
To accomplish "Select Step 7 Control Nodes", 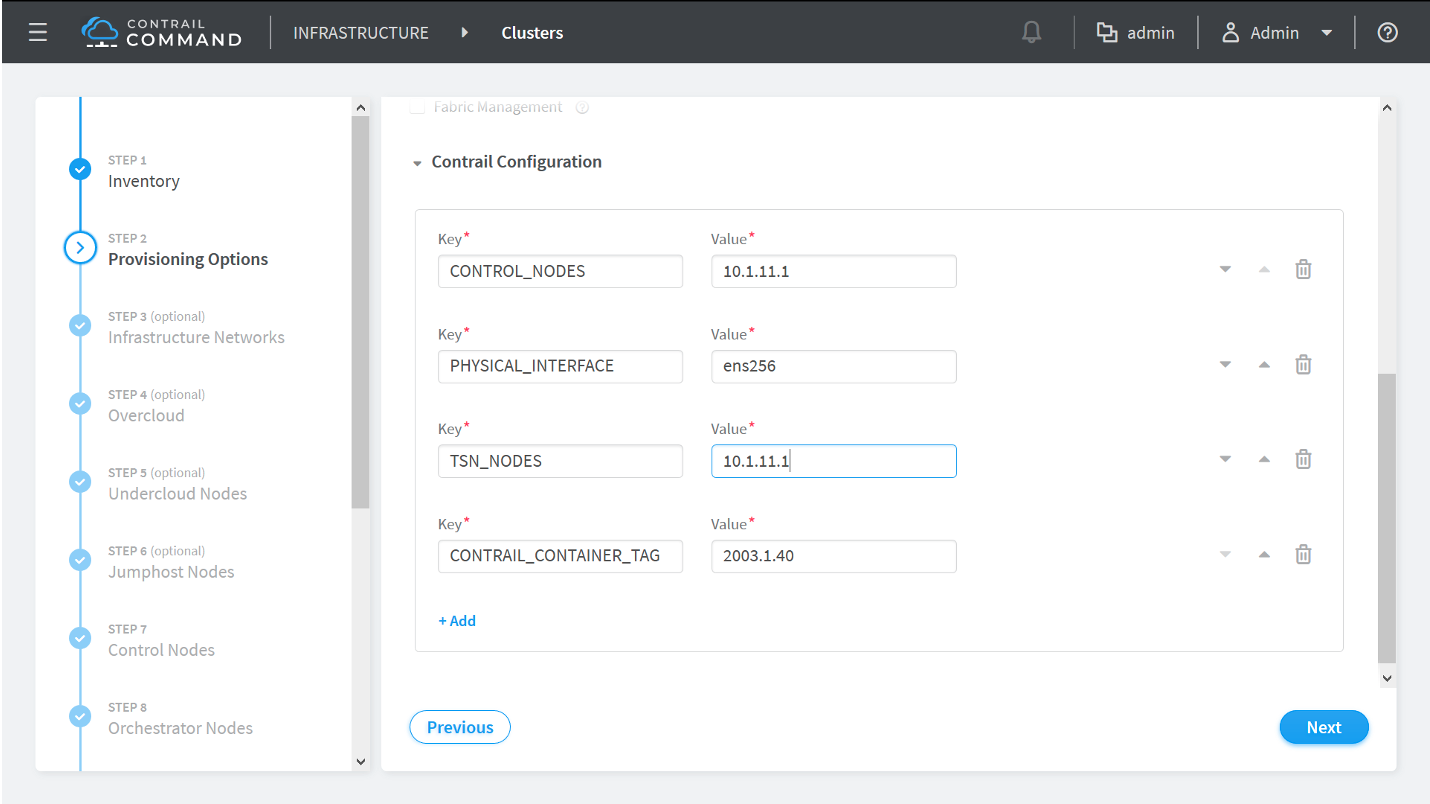I will pos(161,650).
